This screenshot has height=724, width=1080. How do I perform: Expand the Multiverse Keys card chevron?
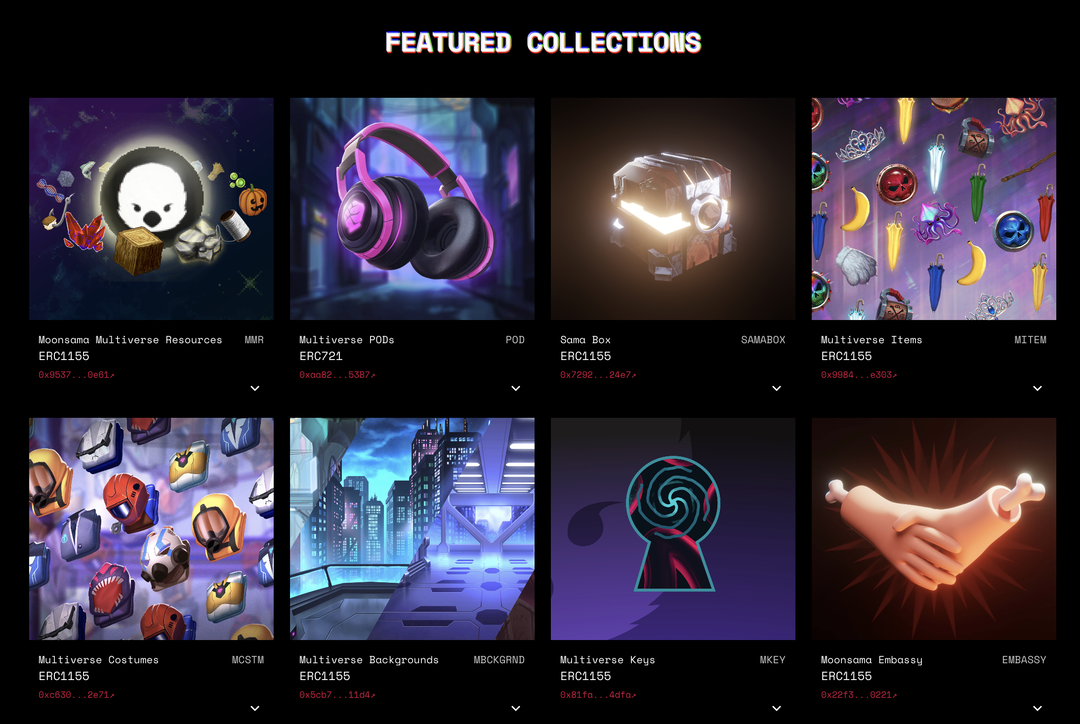click(776, 708)
